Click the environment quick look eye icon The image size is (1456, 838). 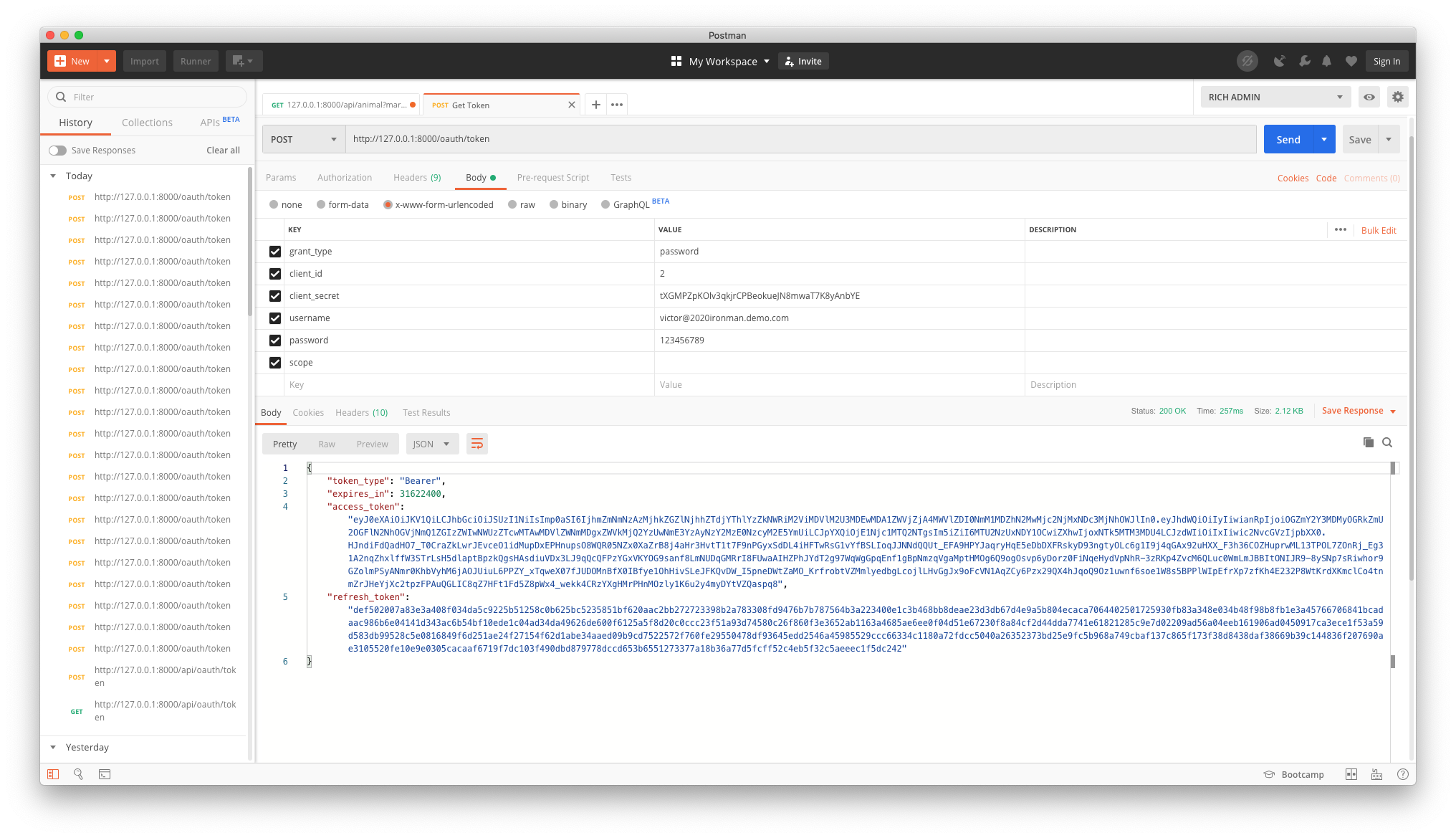click(x=1369, y=97)
